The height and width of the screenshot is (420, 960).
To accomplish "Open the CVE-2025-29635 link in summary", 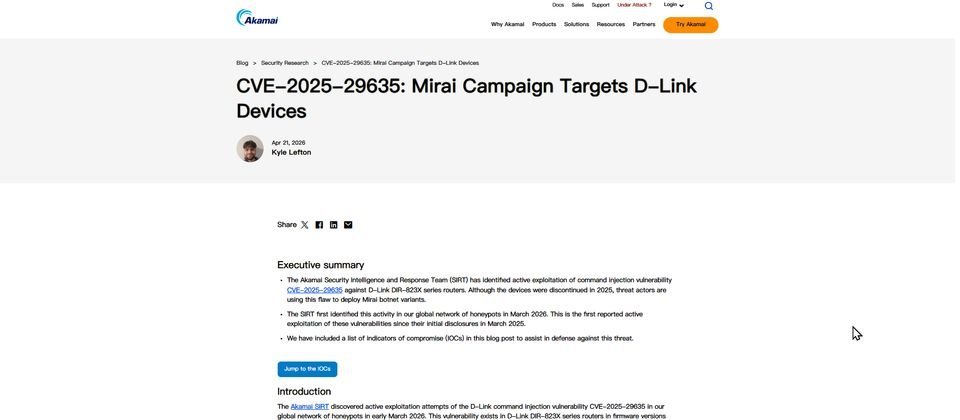I will (315, 290).
